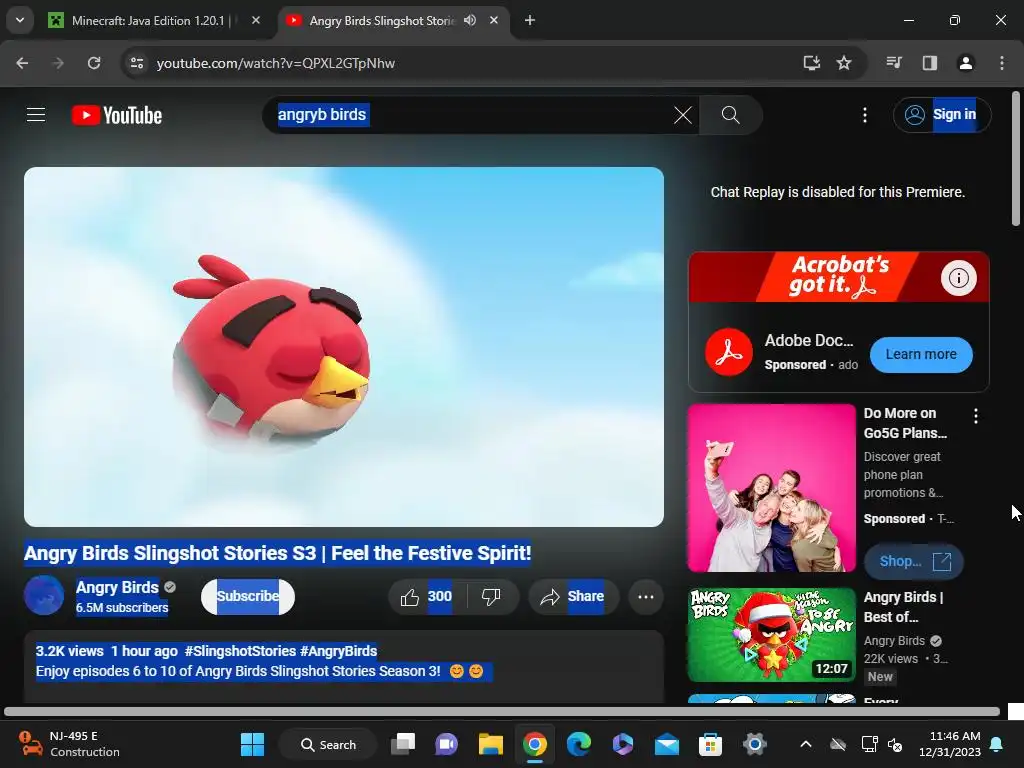1024x768 pixels.
Task: Open Chrome profile icon
Action: point(965,63)
